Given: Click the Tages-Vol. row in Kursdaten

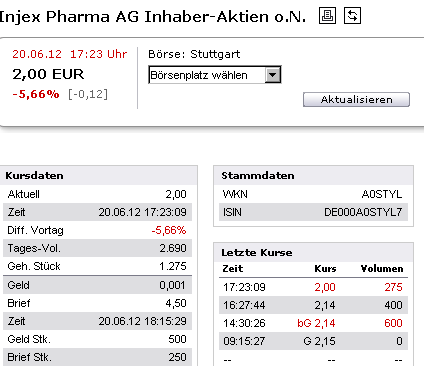Looking at the screenshot, I should click(x=97, y=248).
